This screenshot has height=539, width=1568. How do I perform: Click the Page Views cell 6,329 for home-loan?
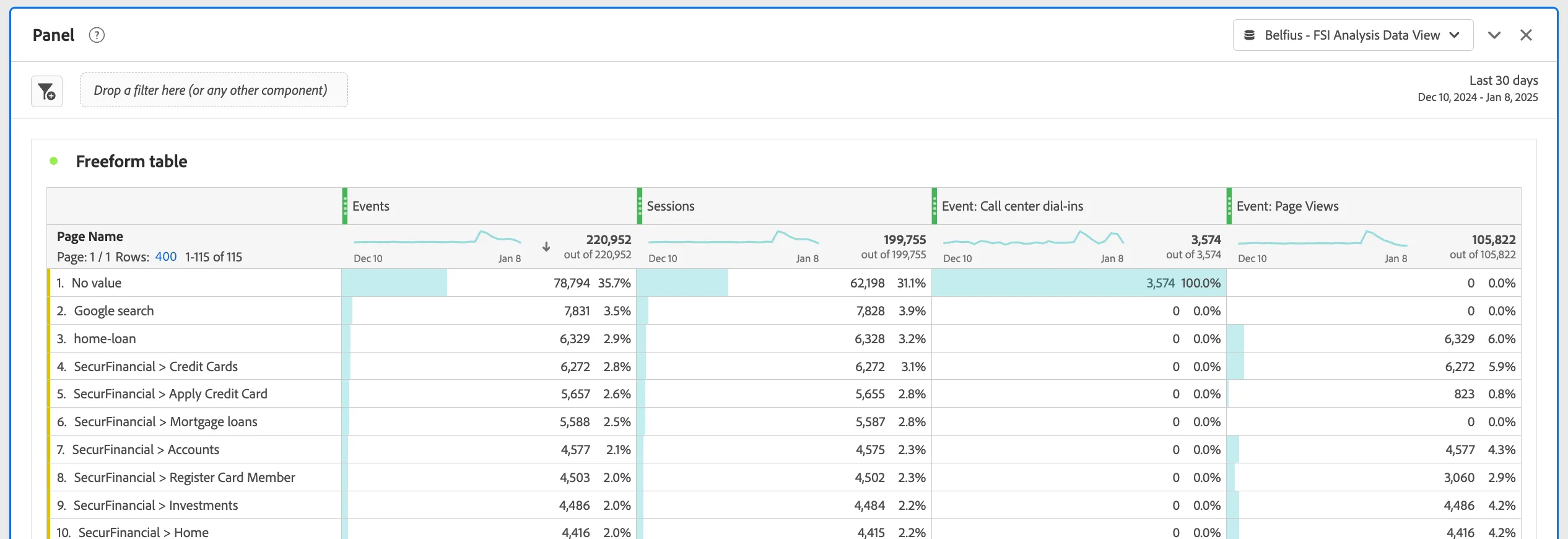(1374, 339)
